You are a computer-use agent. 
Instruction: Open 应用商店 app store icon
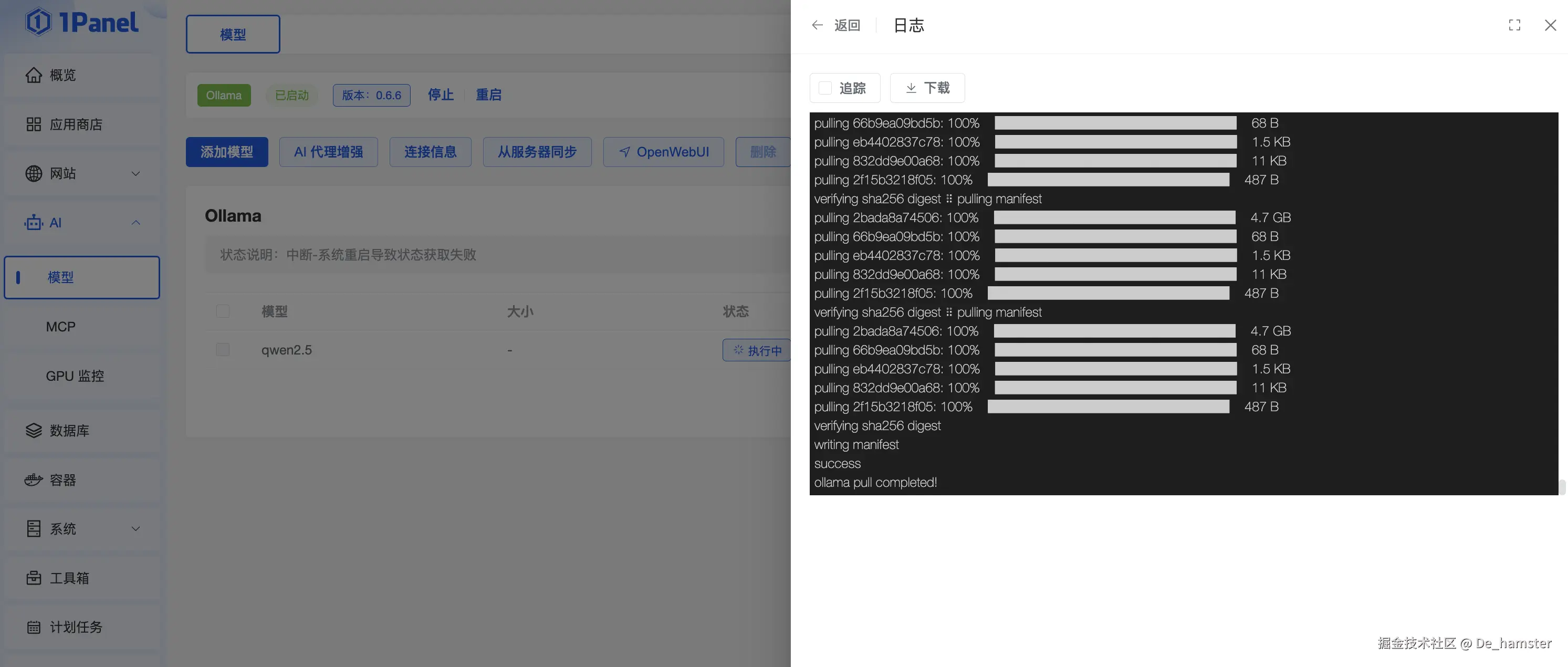[x=34, y=124]
